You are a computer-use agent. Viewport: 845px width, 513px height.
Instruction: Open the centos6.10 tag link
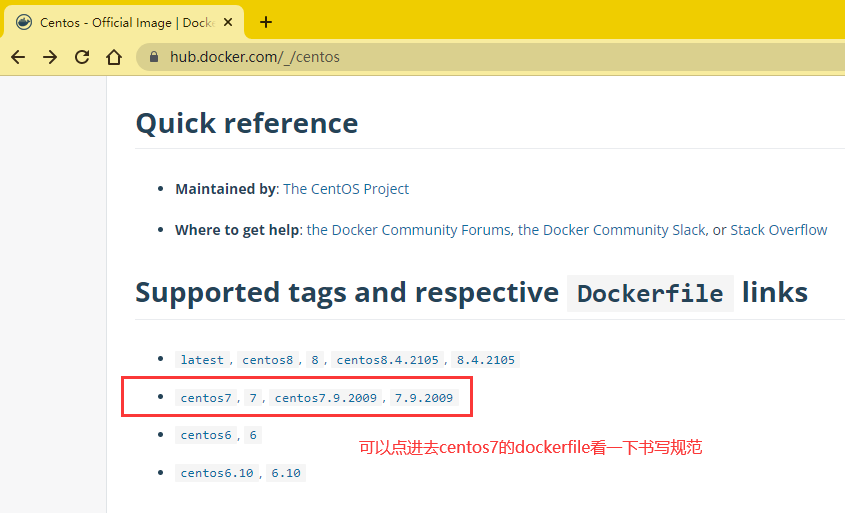coord(217,473)
